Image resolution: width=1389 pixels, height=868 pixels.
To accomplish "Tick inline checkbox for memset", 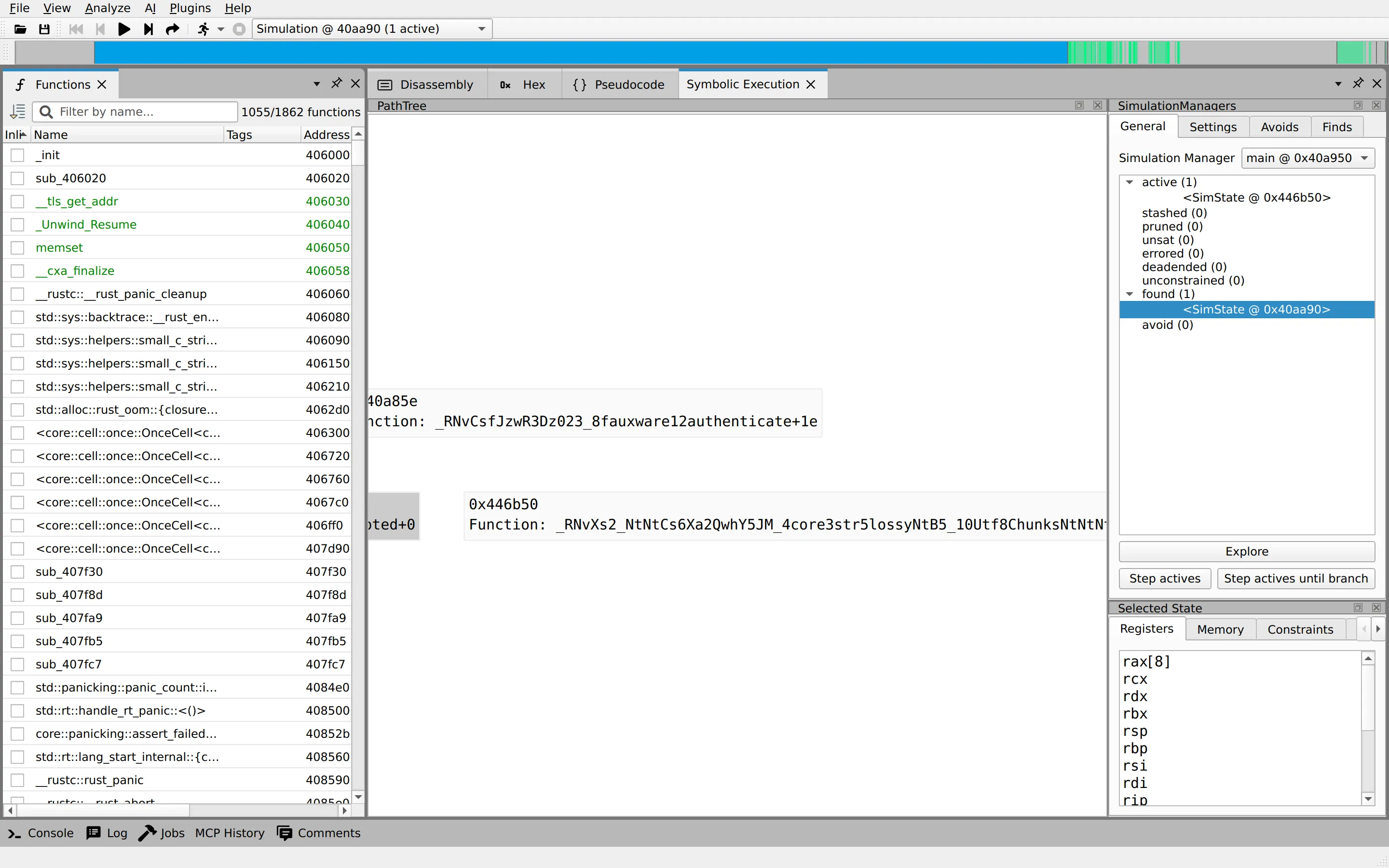I will pyautogui.click(x=18, y=247).
